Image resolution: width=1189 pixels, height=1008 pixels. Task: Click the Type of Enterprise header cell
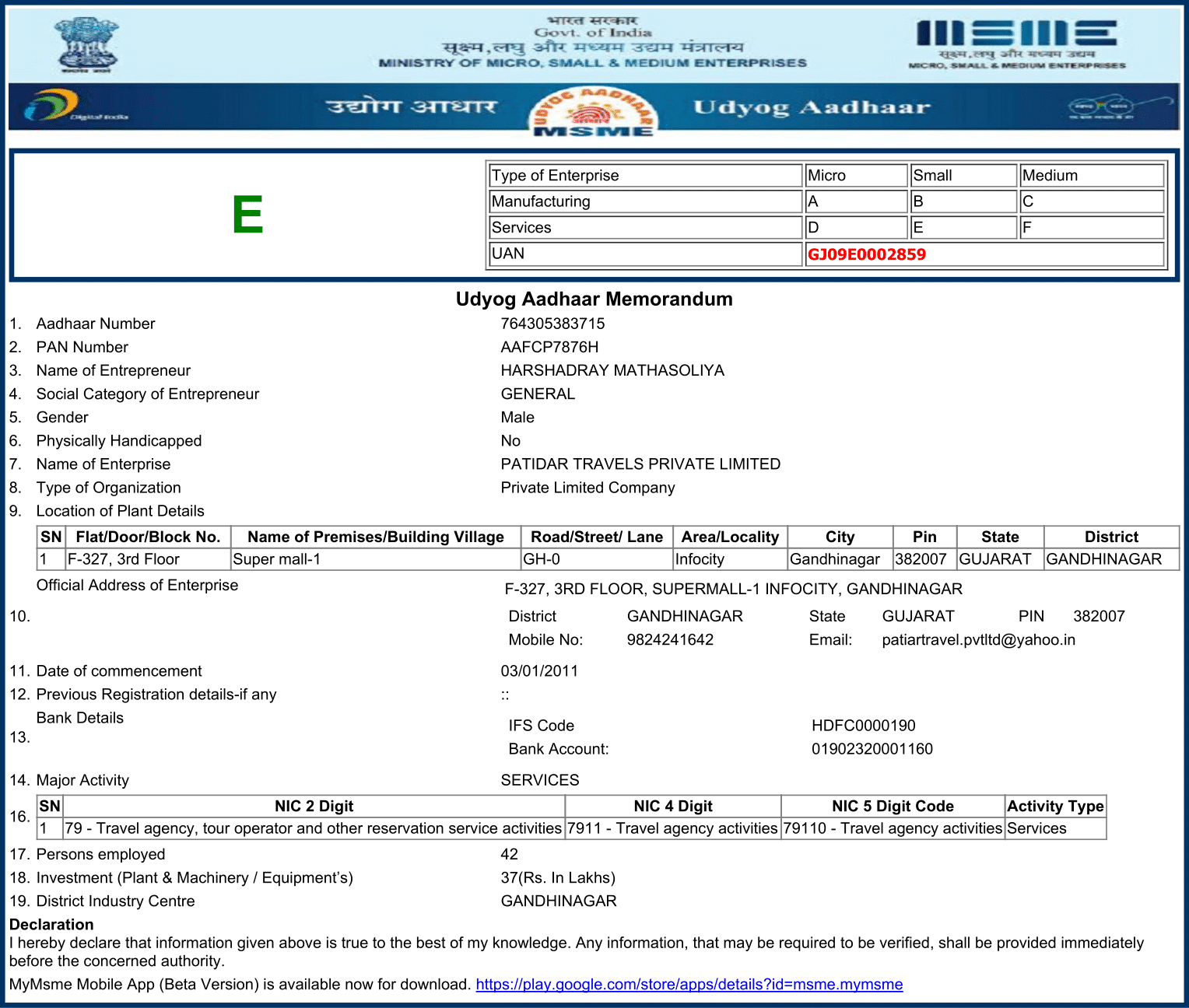(x=645, y=176)
